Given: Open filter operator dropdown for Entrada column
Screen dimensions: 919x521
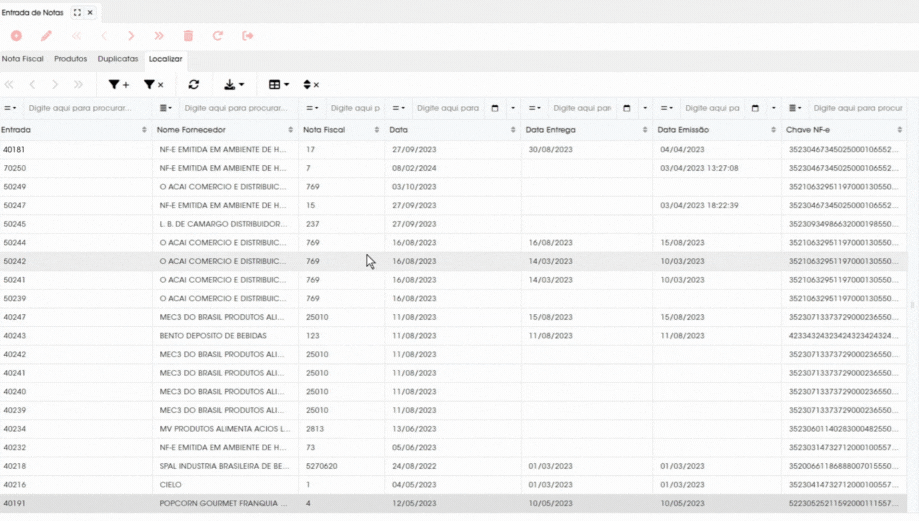Looking at the screenshot, I should click(11, 108).
